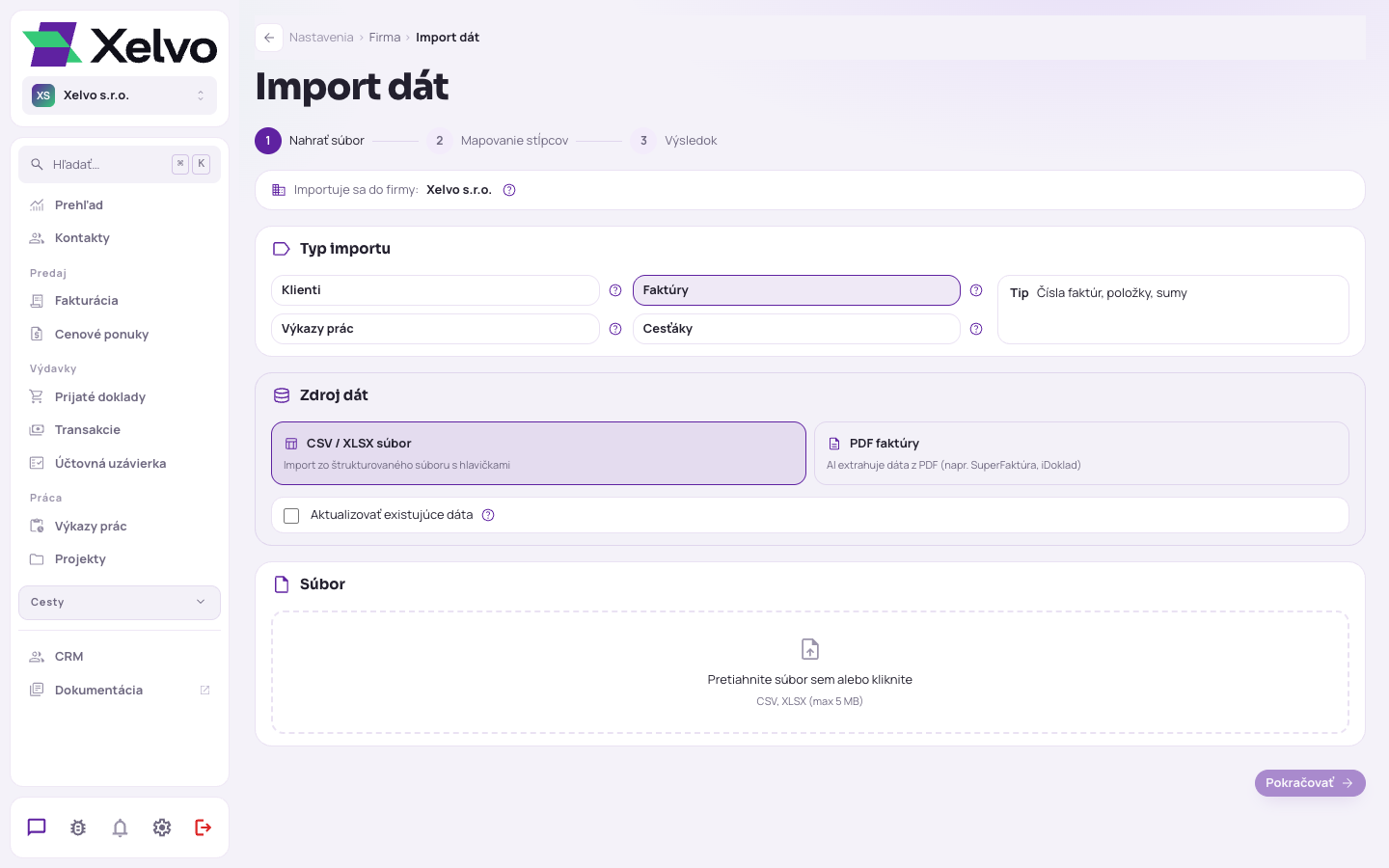This screenshot has width=1389, height=868.
Task: Click help icon next to Klienti
Action: (615, 290)
